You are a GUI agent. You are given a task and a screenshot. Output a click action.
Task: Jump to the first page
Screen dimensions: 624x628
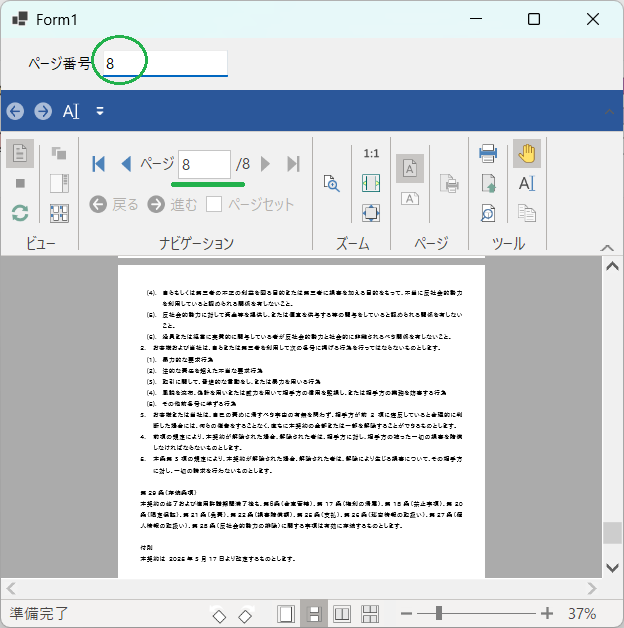99,164
